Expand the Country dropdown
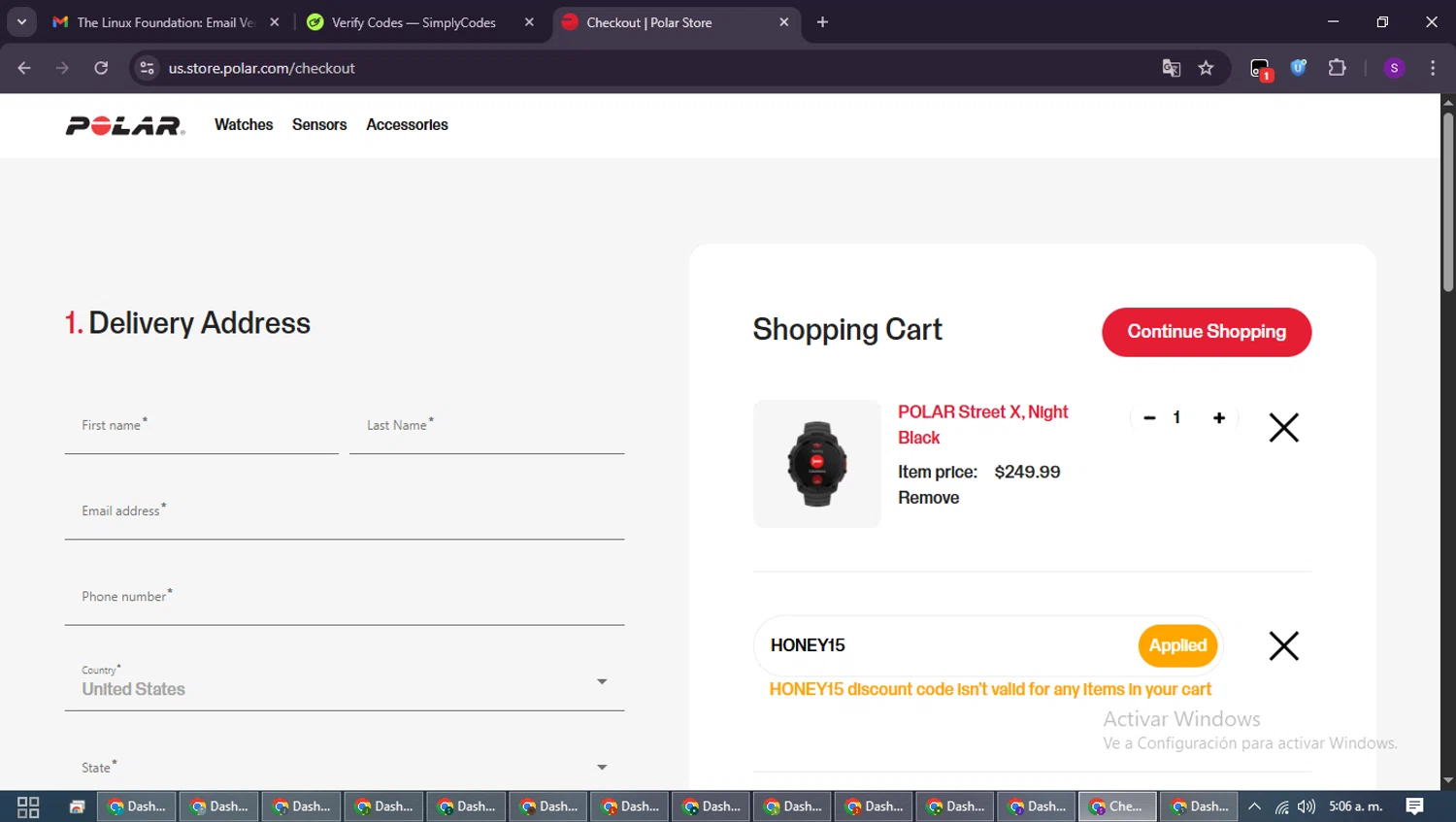1456x822 pixels. click(345, 682)
